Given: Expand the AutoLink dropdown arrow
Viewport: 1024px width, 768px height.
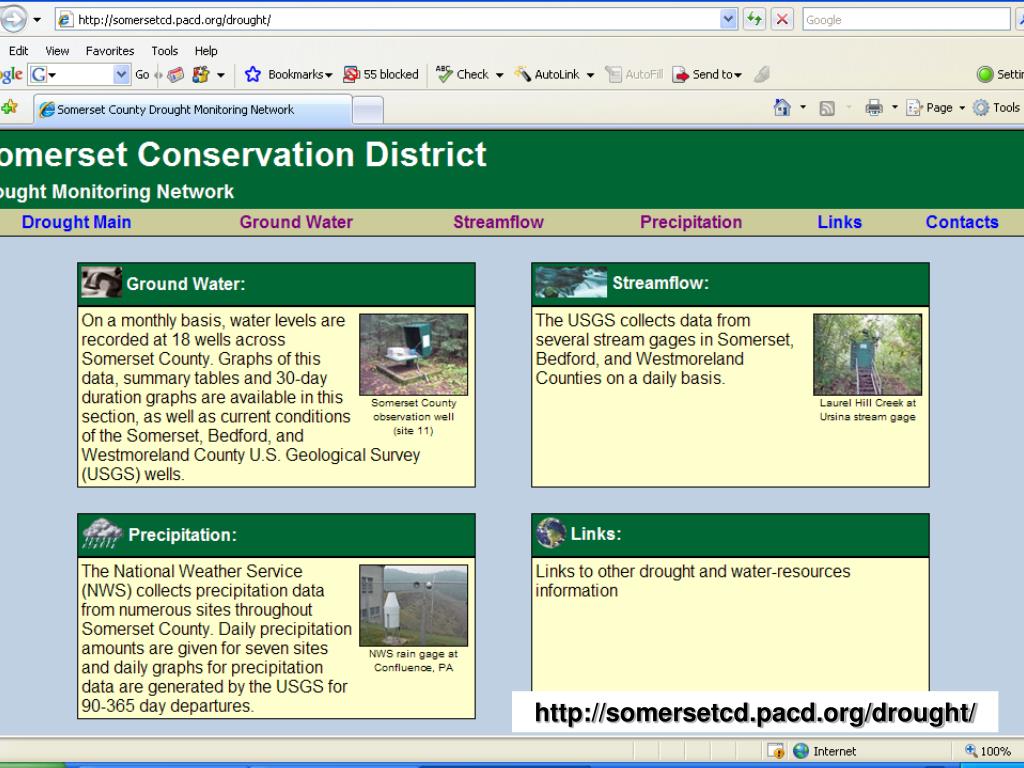Looking at the screenshot, I should (590, 75).
